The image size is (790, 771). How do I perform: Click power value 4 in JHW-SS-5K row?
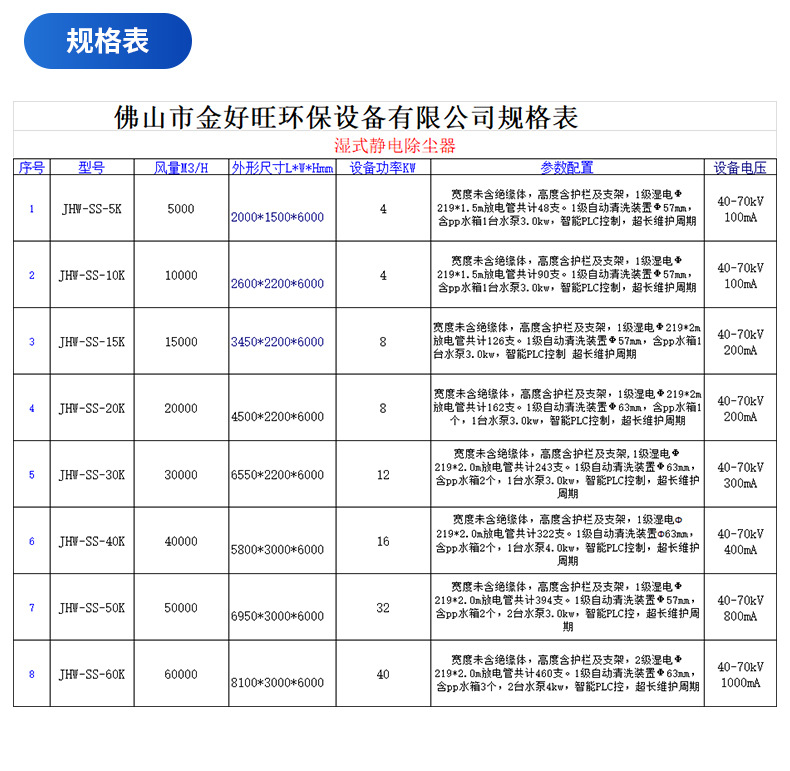(383, 209)
